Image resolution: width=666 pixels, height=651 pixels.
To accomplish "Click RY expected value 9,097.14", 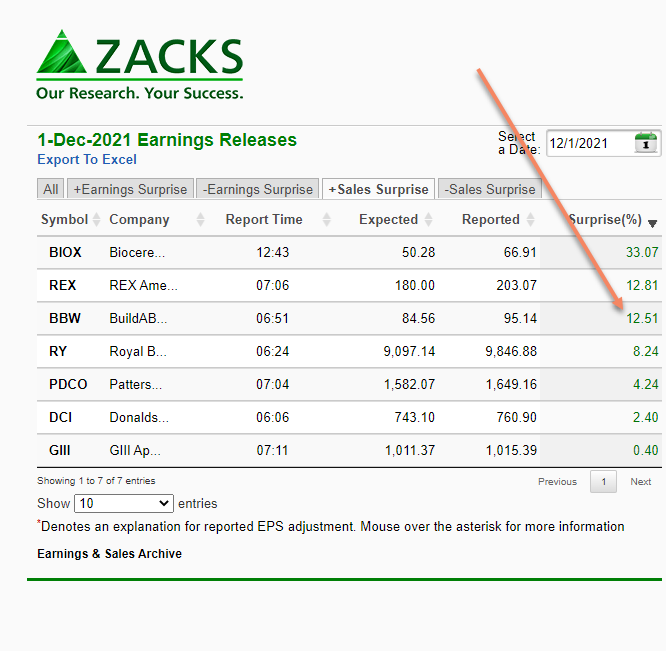I will [409, 351].
